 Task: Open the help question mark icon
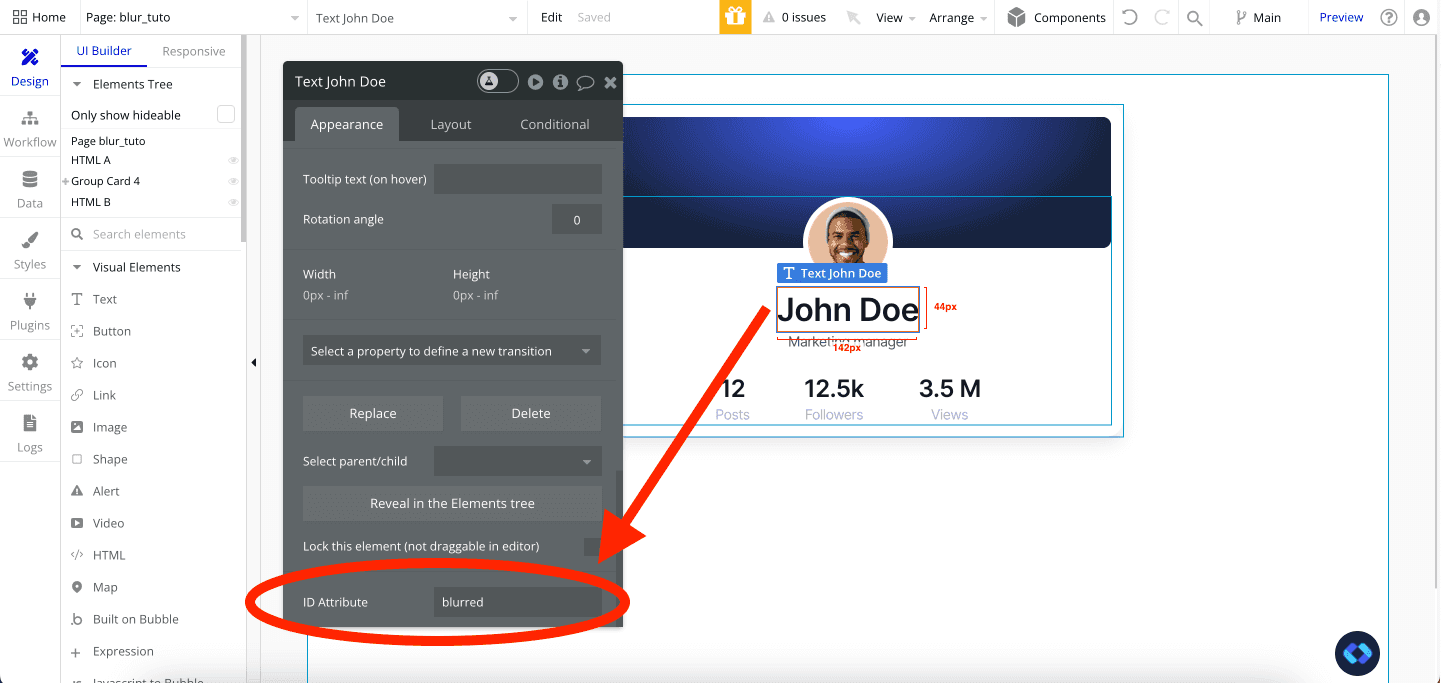click(1388, 17)
